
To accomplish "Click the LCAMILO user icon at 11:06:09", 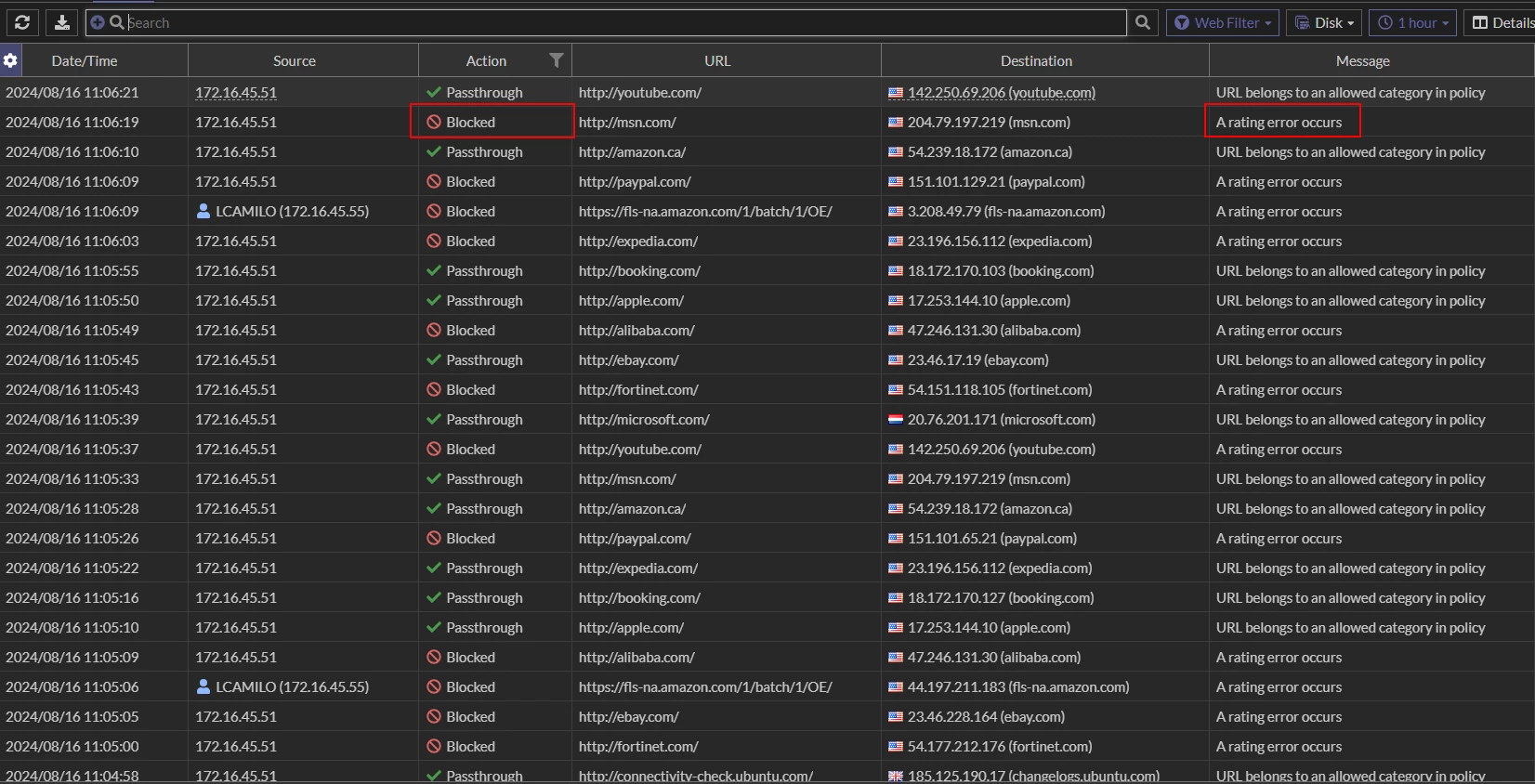I will coord(203,211).
